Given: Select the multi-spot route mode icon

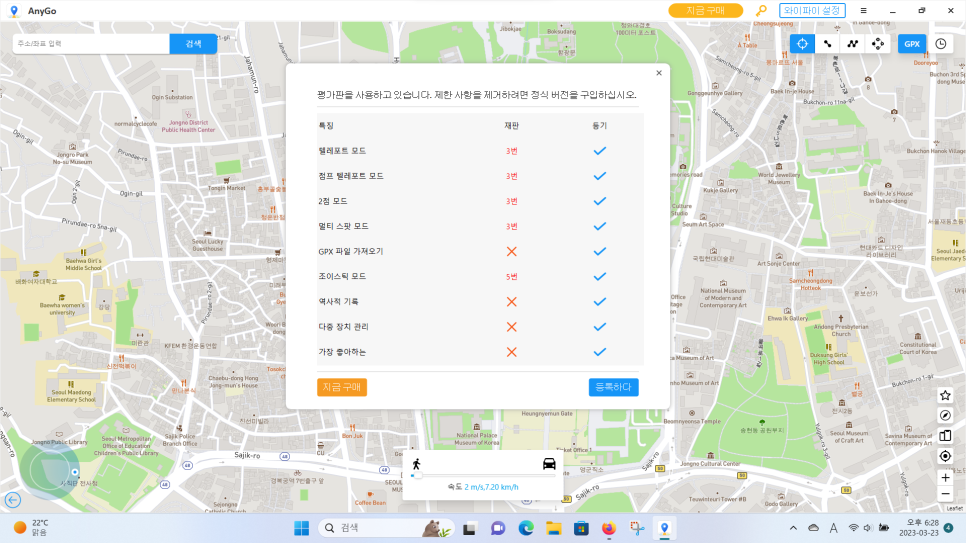Looking at the screenshot, I should (853, 44).
